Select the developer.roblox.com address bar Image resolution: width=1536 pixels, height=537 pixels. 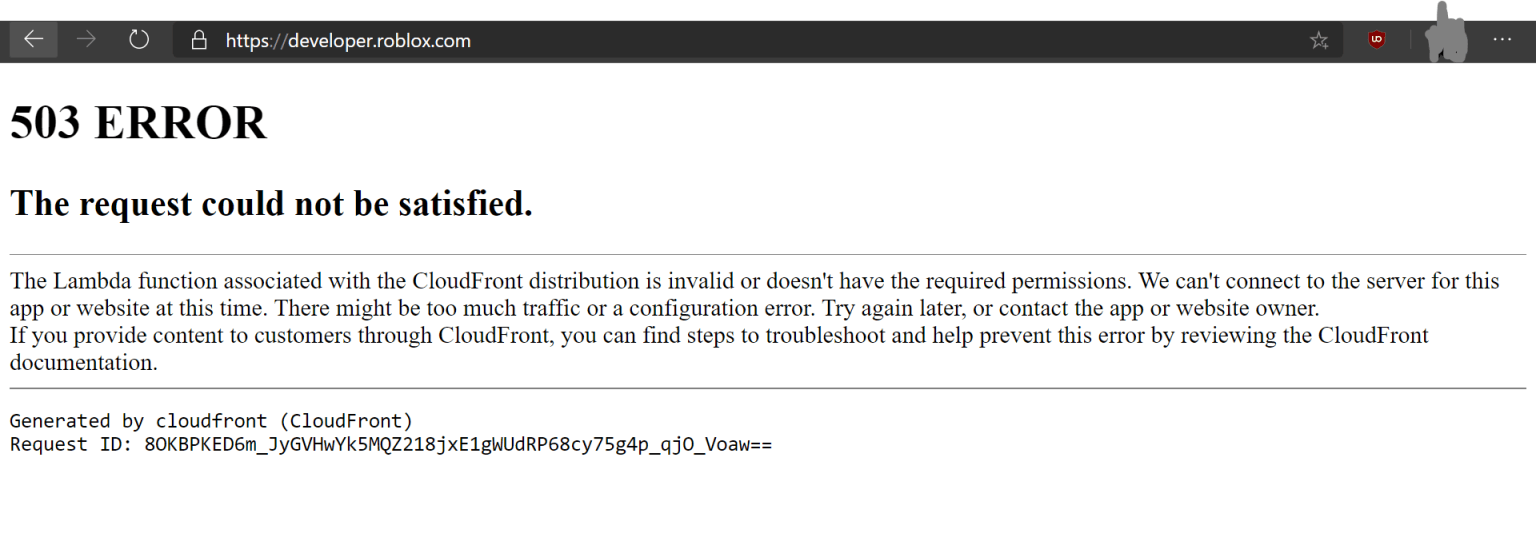pyautogui.click(x=740, y=40)
